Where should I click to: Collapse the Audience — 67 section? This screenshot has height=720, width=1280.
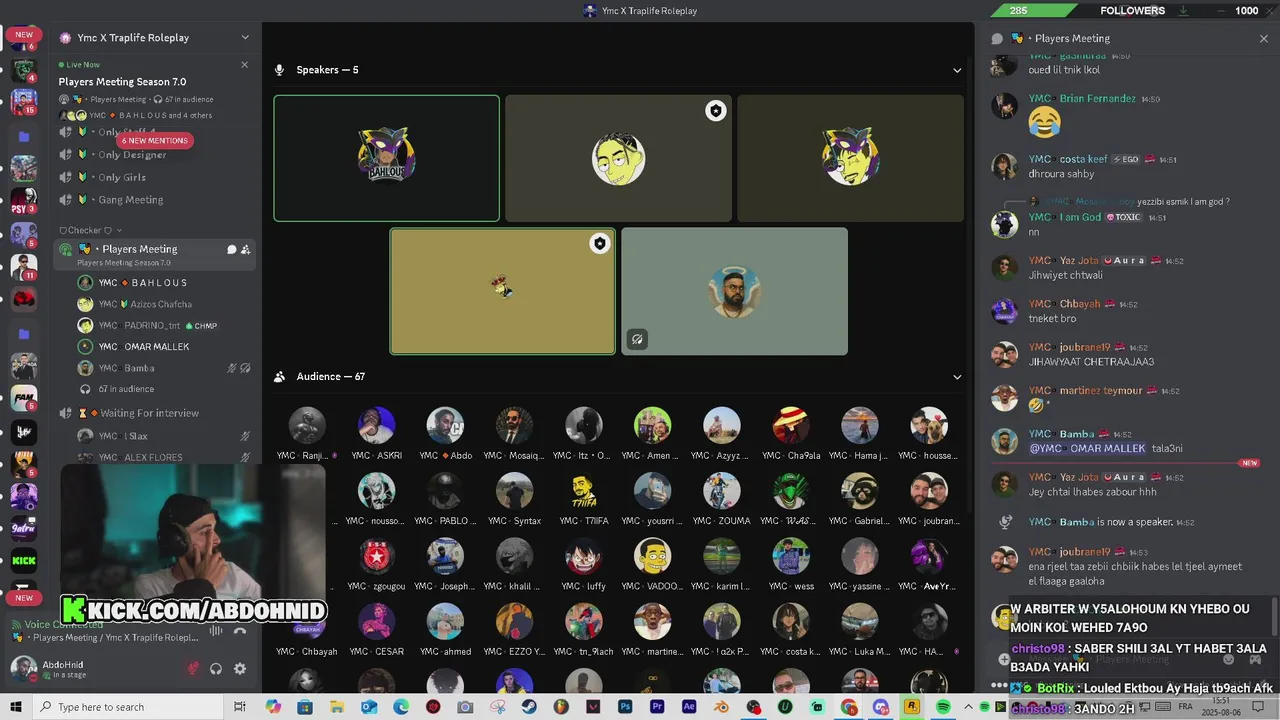[x=957, y=377]
